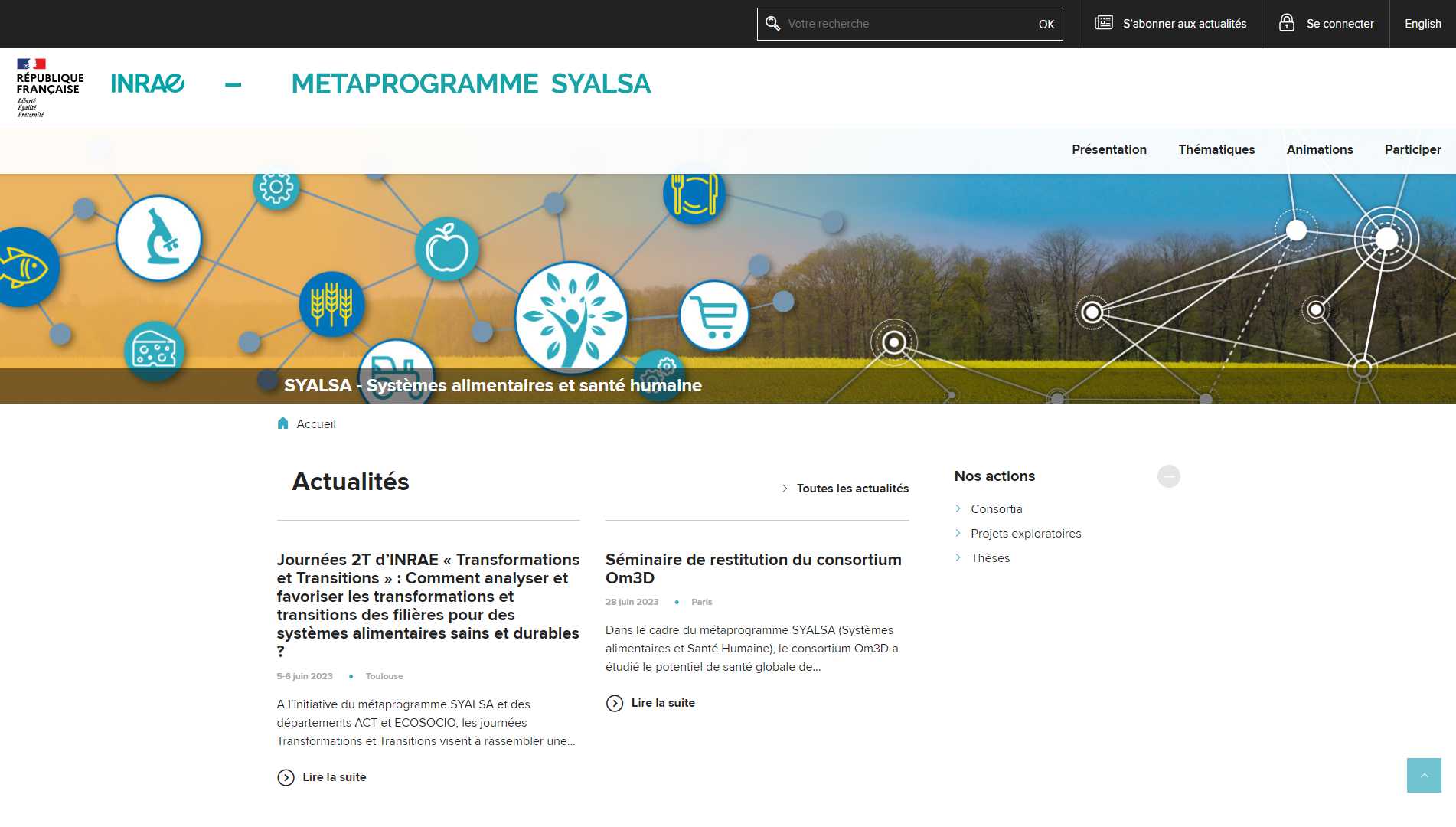Screen dimensions: 1456x827
Task: Open the 'S'abonner aux actualités' link
Action: [x=1183, y=24]
